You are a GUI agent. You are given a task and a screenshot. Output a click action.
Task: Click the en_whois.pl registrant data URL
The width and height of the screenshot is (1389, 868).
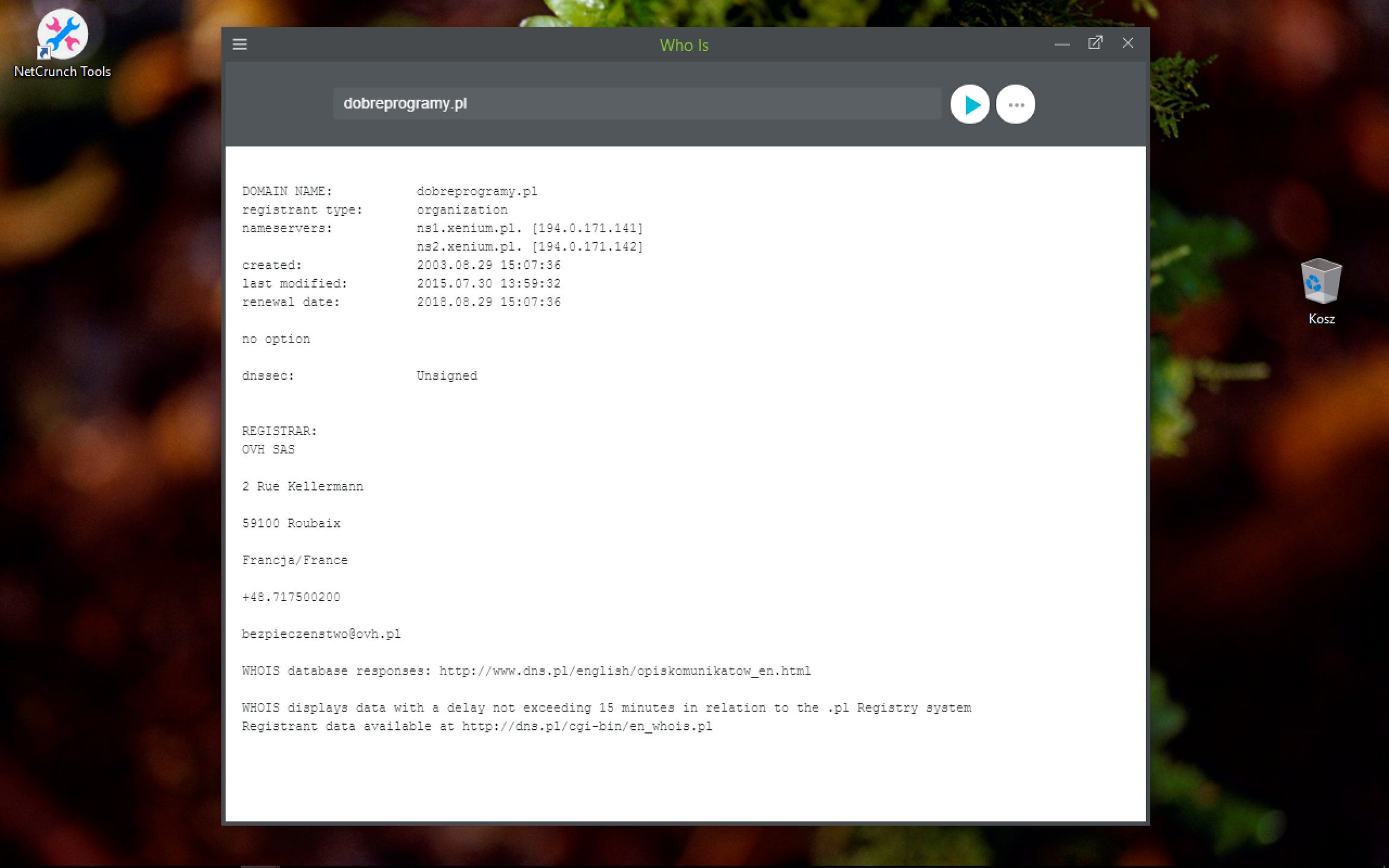point(587,726)
